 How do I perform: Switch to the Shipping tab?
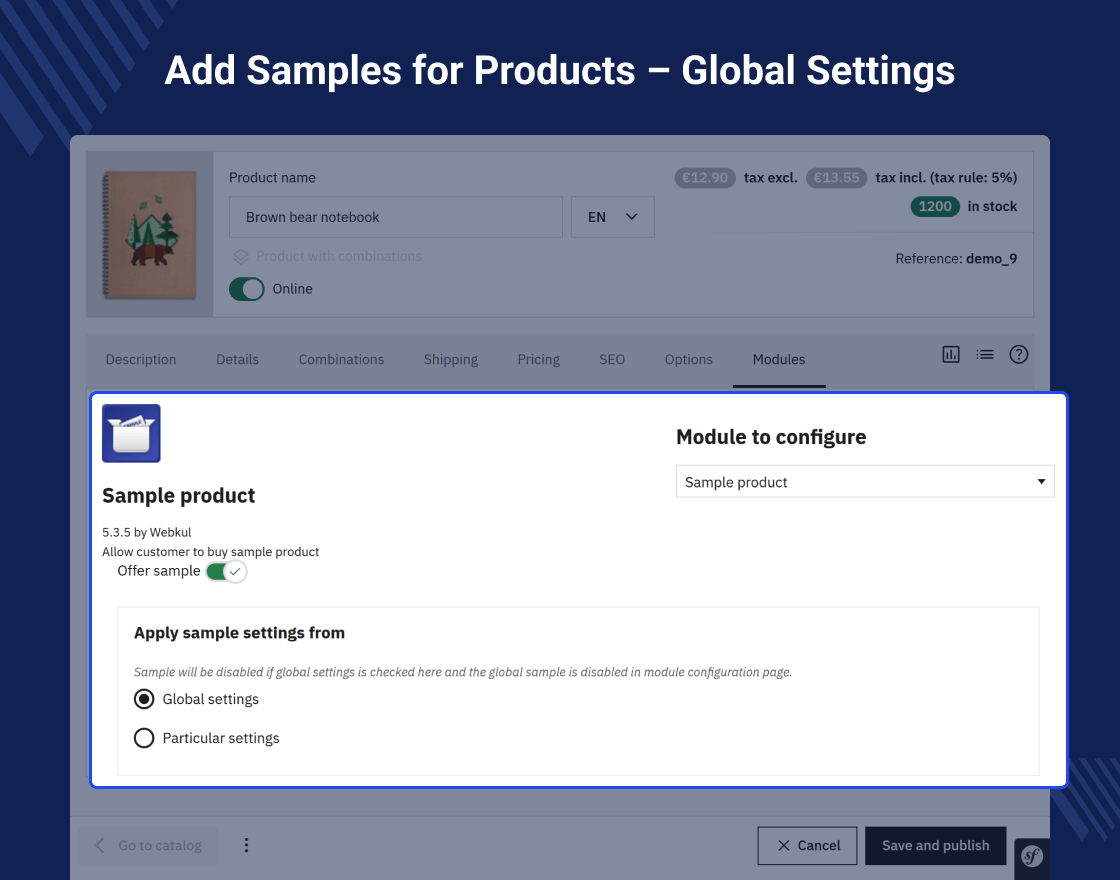pyautogui.click(x=451, y=359)
